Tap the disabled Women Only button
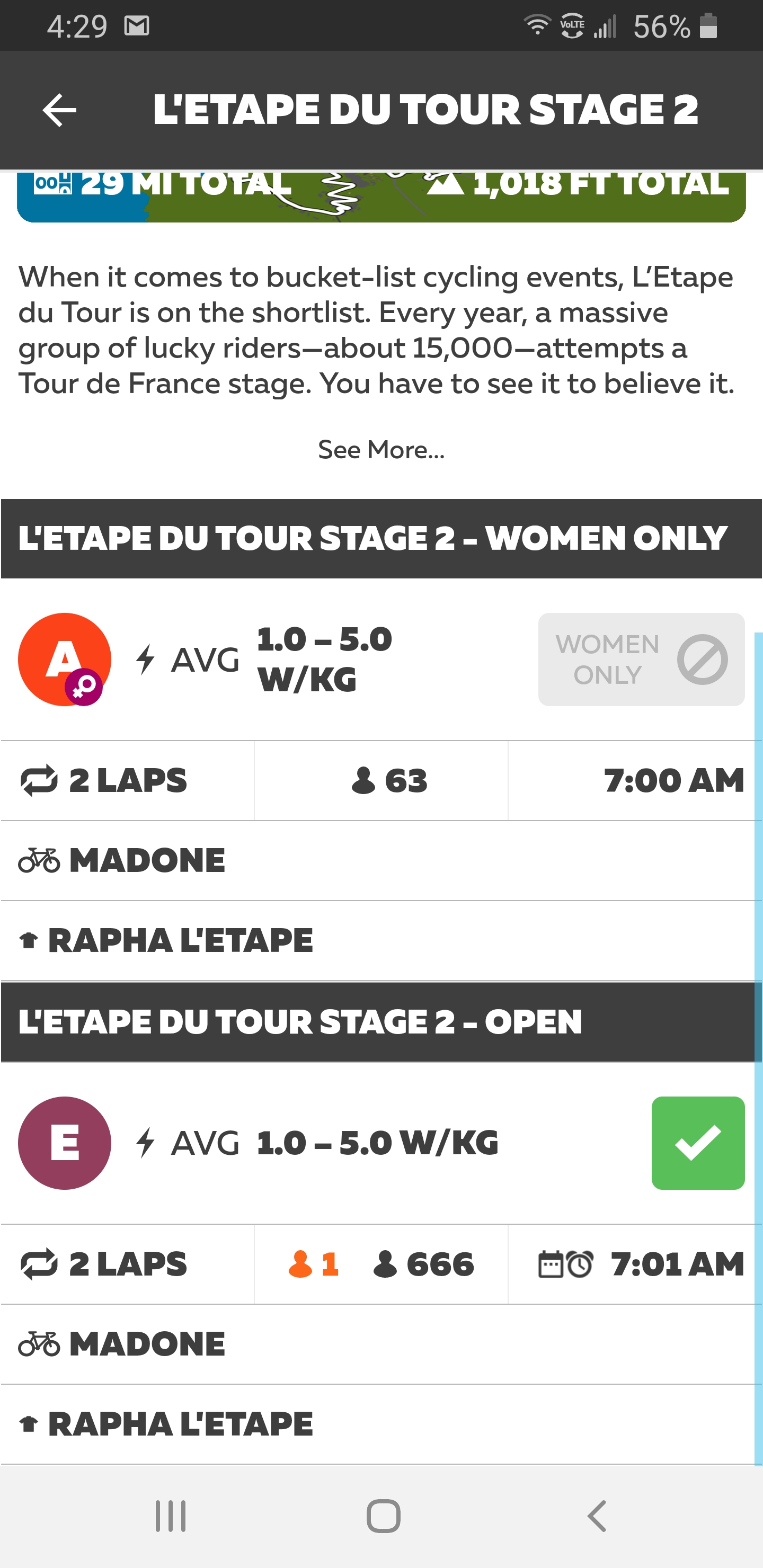Screen dimensions: 763x1568 (641, 659)
